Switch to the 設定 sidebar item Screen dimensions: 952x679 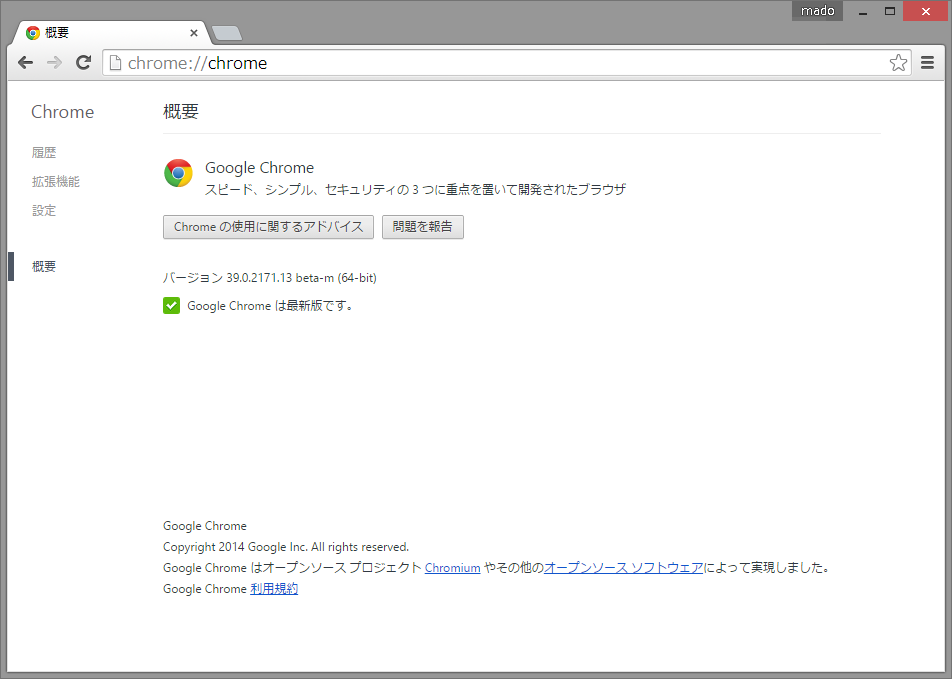[x=44, y=210]
